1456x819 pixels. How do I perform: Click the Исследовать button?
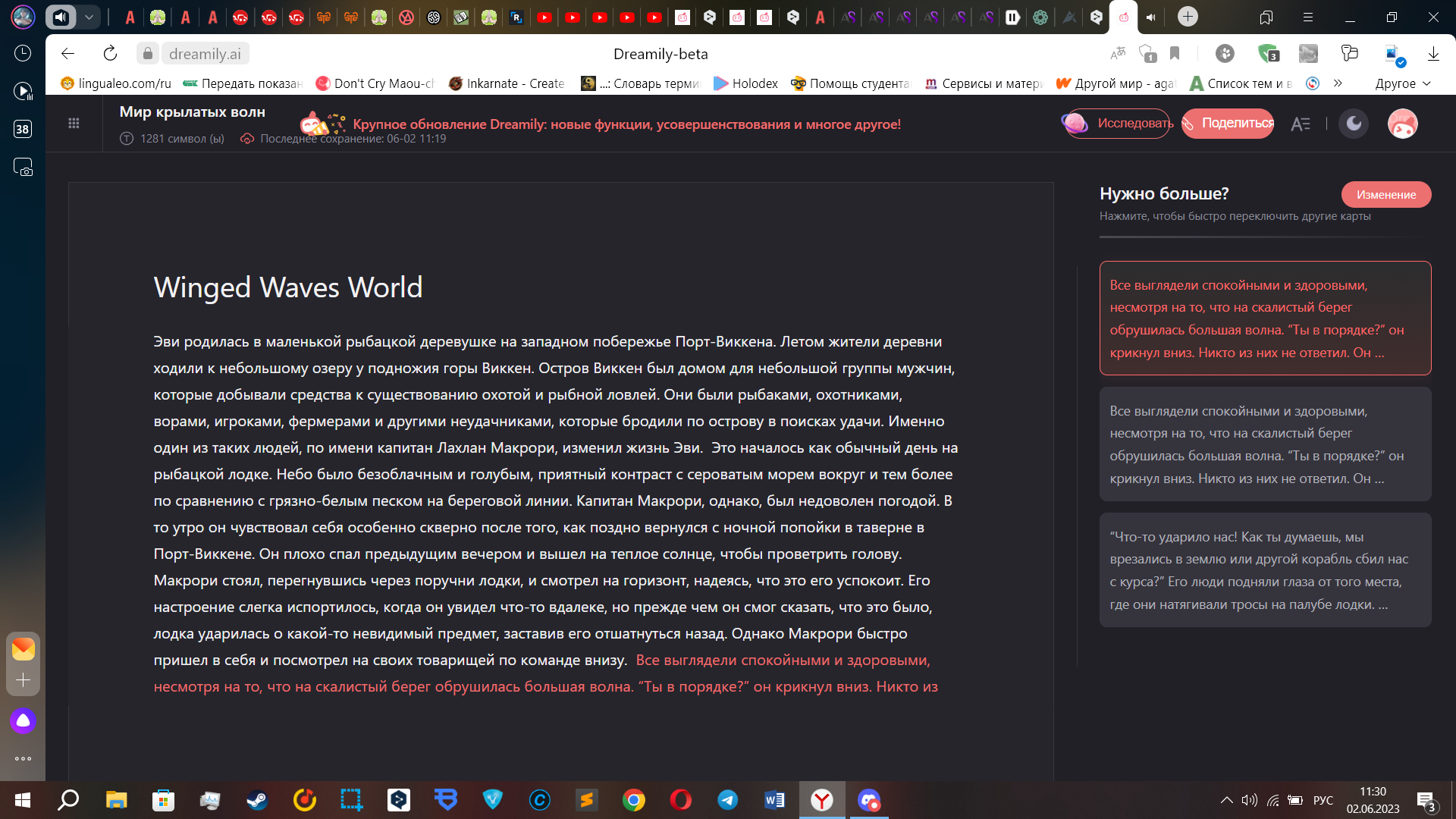(x=1119, y=124)
